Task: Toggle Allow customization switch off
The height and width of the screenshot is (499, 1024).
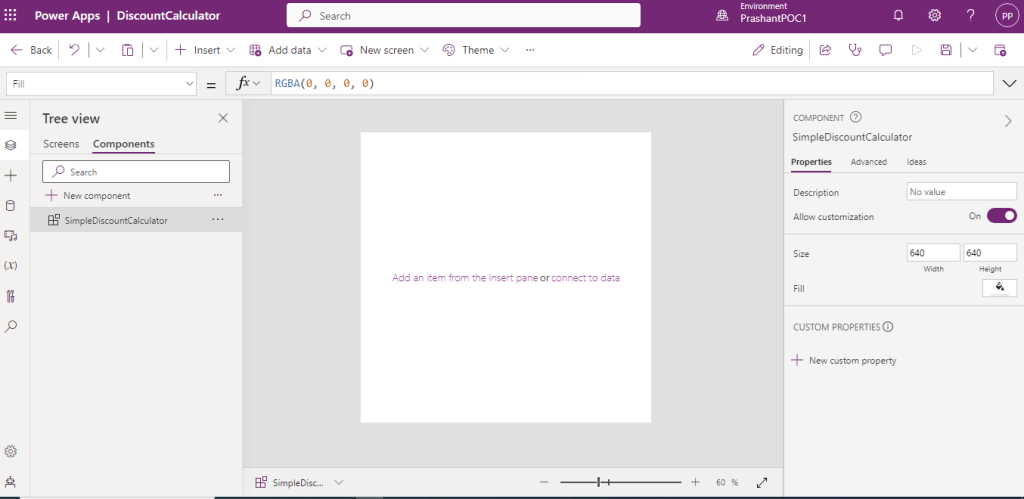Action: pos(1001,216)
